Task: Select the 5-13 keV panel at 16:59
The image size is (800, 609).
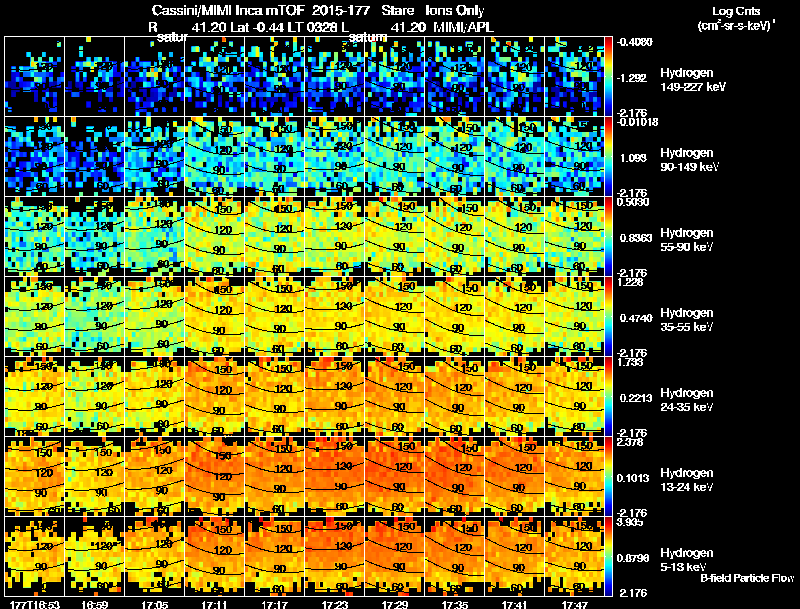Action: (x=94, y=556)
